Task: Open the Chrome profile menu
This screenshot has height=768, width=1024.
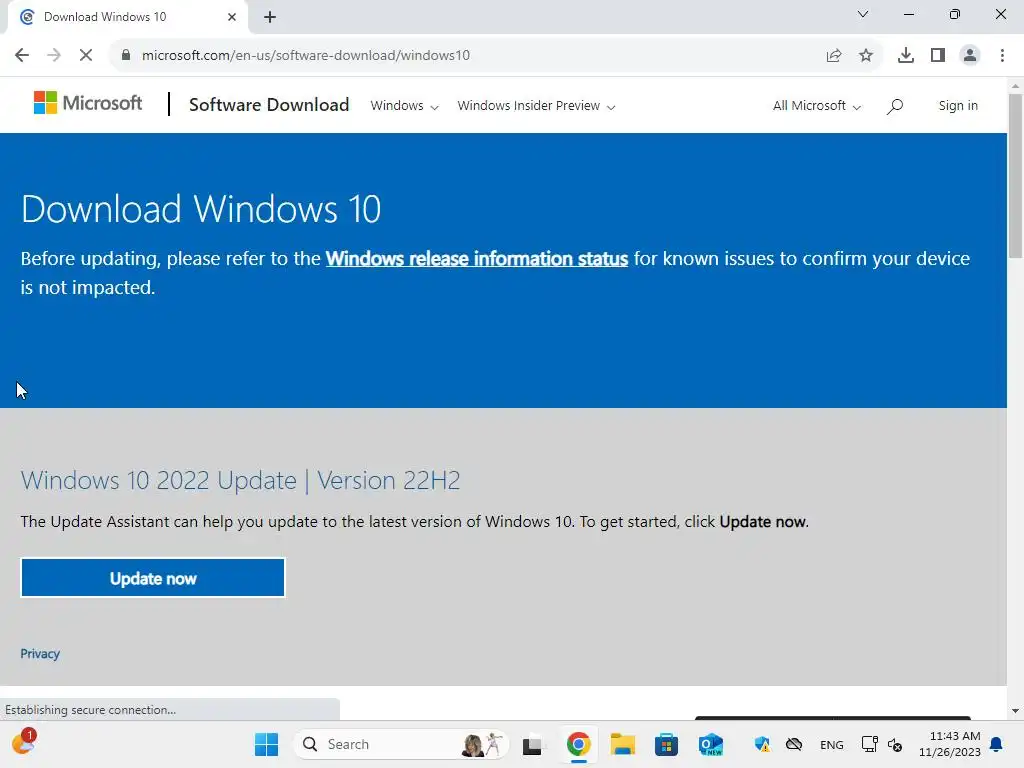Action: 970,55
